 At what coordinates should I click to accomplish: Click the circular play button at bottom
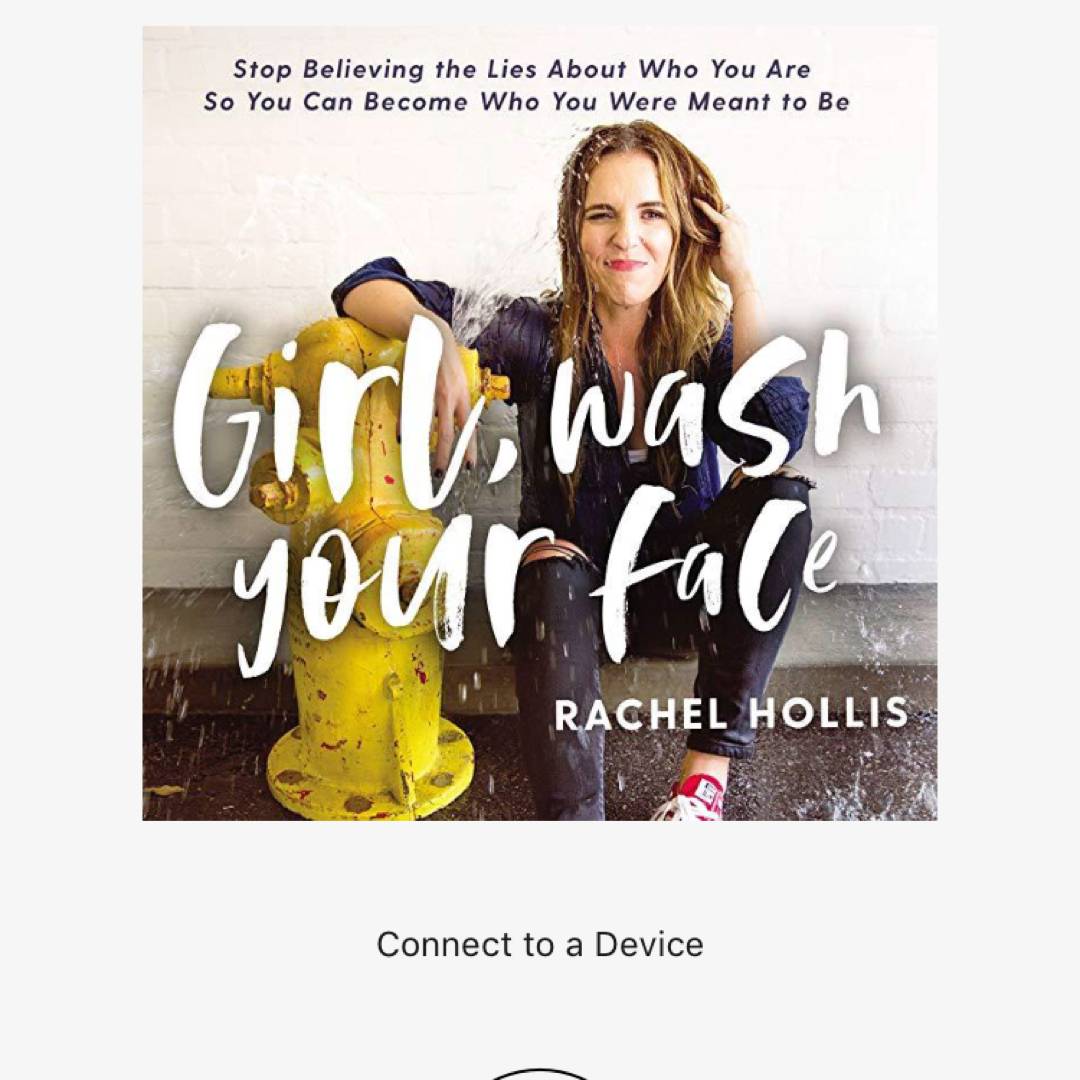pyautogui.click(x=539, y=1074)
